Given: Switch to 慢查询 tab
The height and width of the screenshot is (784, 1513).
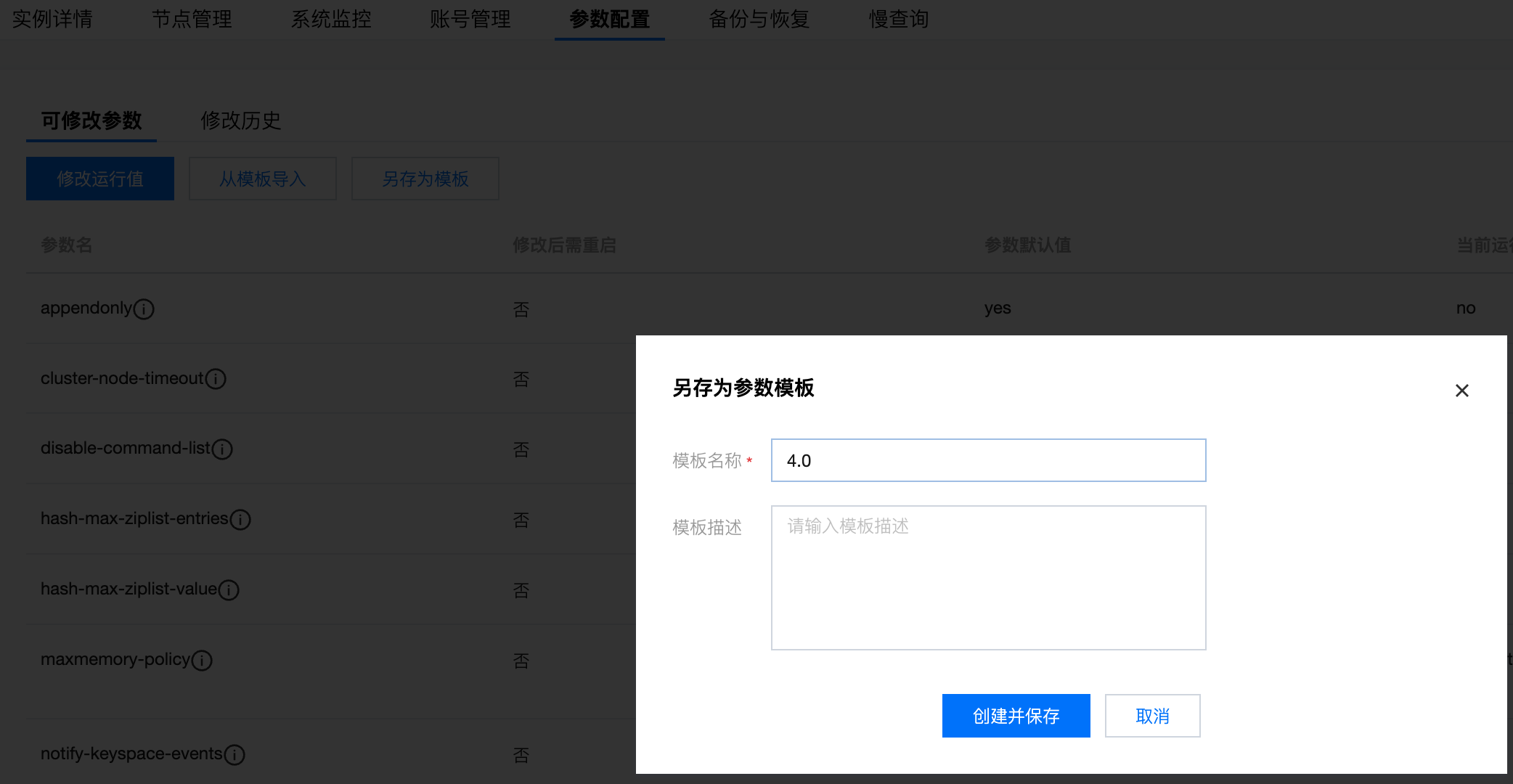Looking at the screenshot, I should pos(899,19).
